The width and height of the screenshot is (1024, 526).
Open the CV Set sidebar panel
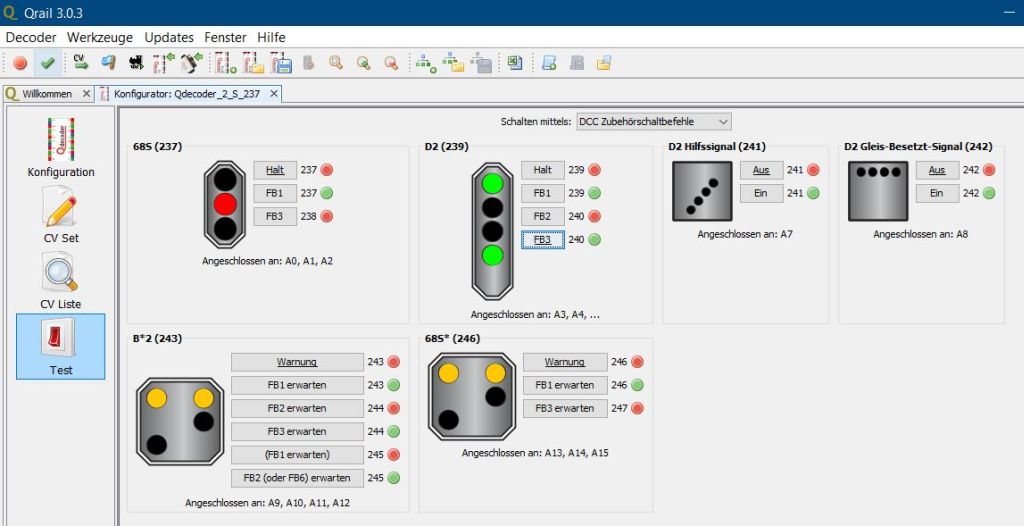pos(61,215)
